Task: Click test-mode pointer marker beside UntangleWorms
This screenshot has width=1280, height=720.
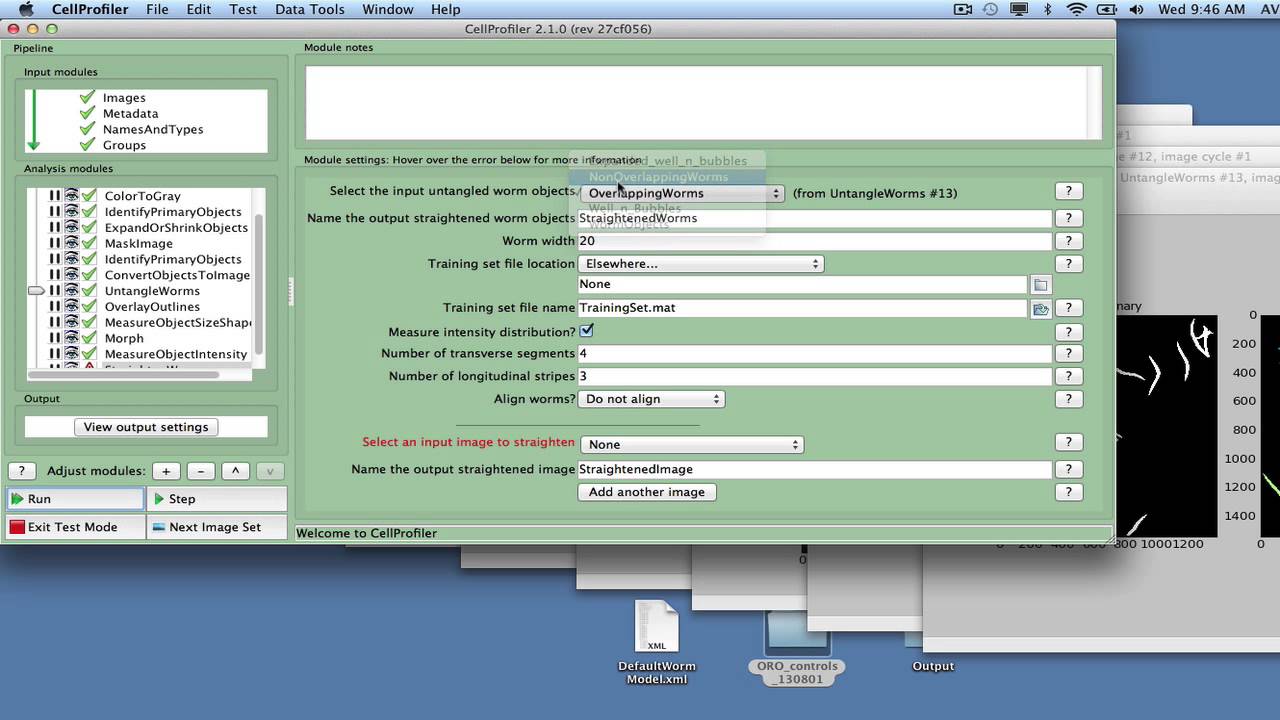Action: pos(36,291)
